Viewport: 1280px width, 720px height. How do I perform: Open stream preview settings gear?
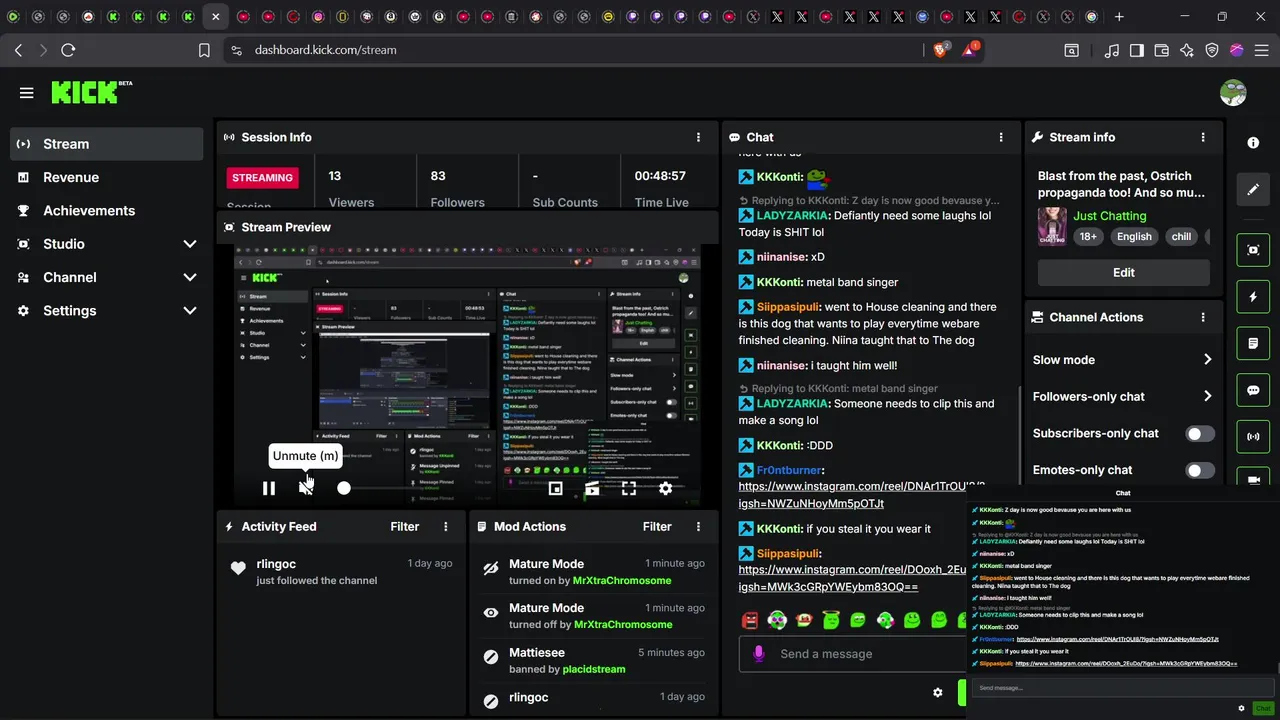tap(666, 488)
